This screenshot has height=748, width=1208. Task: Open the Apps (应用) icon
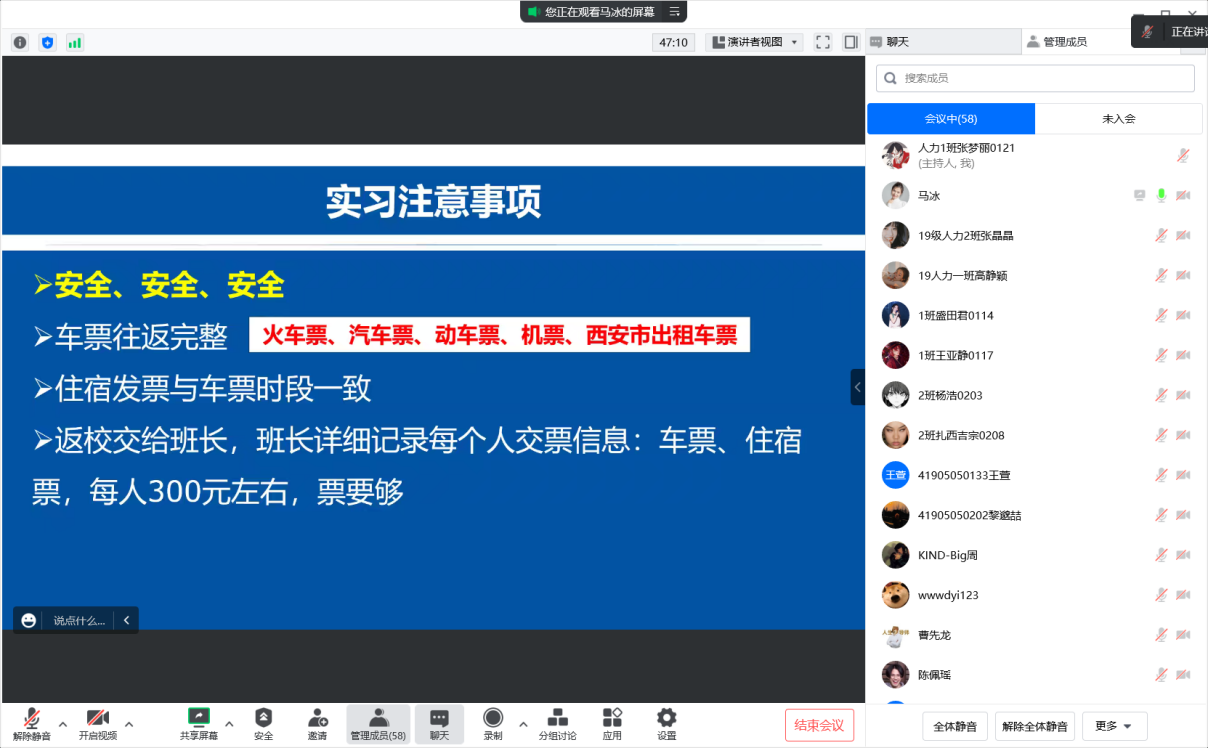click(612, 723)
